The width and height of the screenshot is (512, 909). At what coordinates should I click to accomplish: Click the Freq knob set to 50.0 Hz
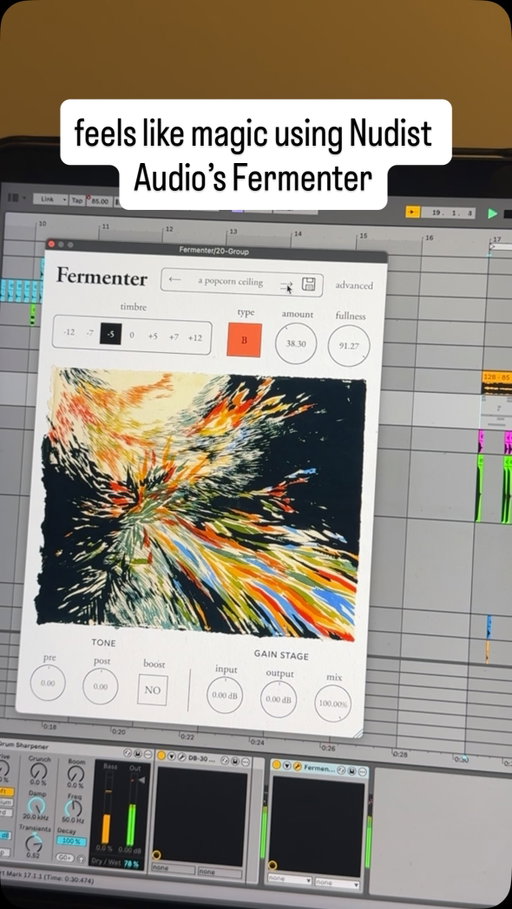point(73,808)
